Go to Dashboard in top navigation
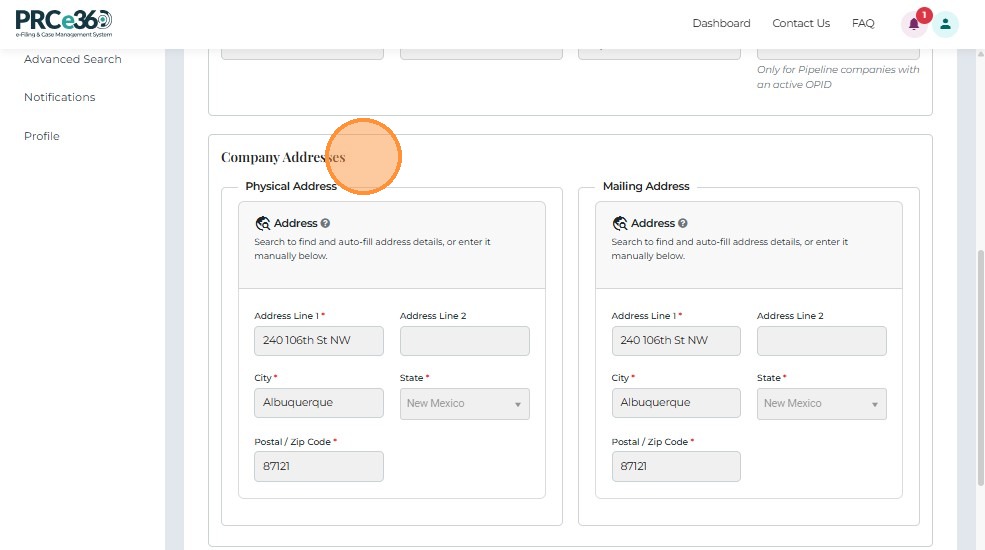The image size is (985, 550). pos(721,24)
